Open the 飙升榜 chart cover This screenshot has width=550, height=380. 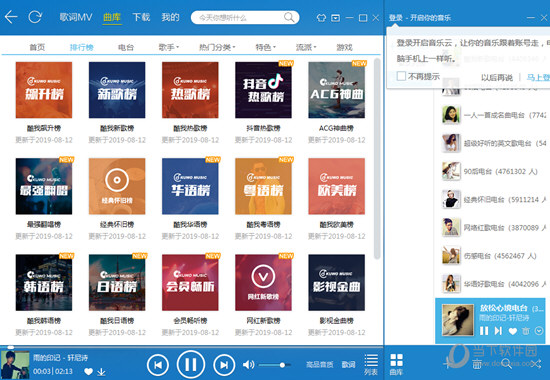coord(44,90)
